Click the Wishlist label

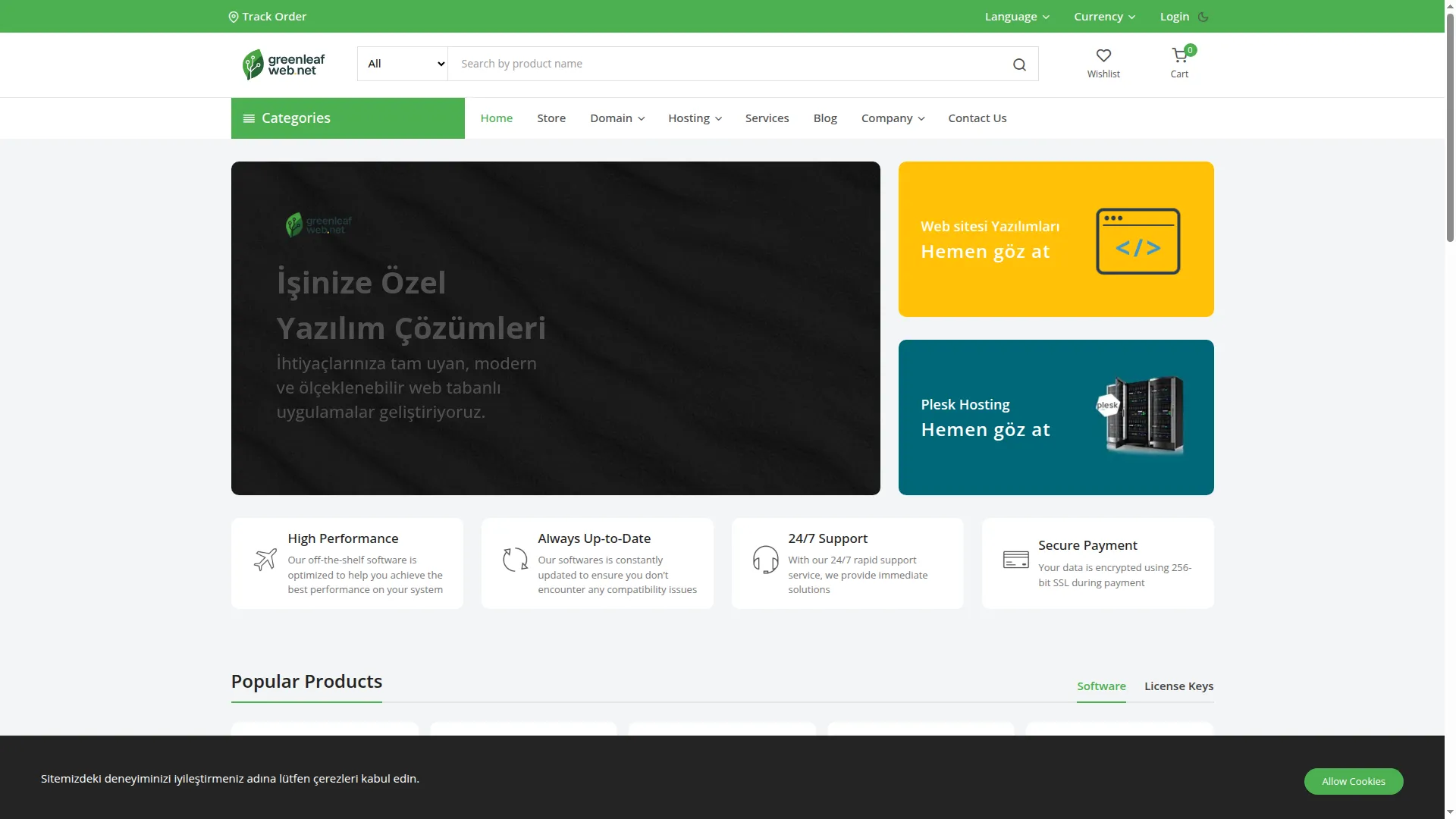(1103, 74)
